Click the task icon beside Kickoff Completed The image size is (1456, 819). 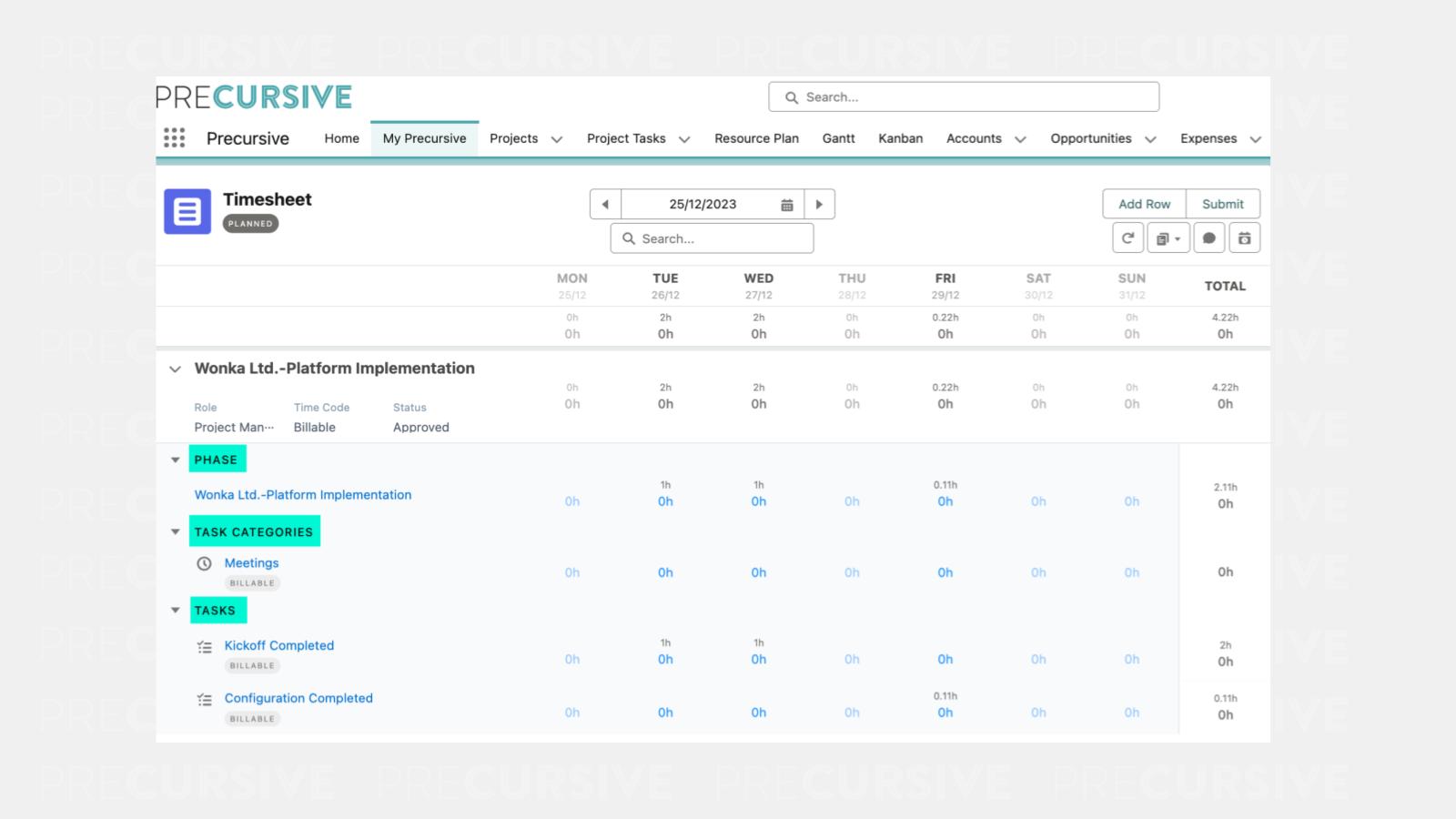pos(205,647)
